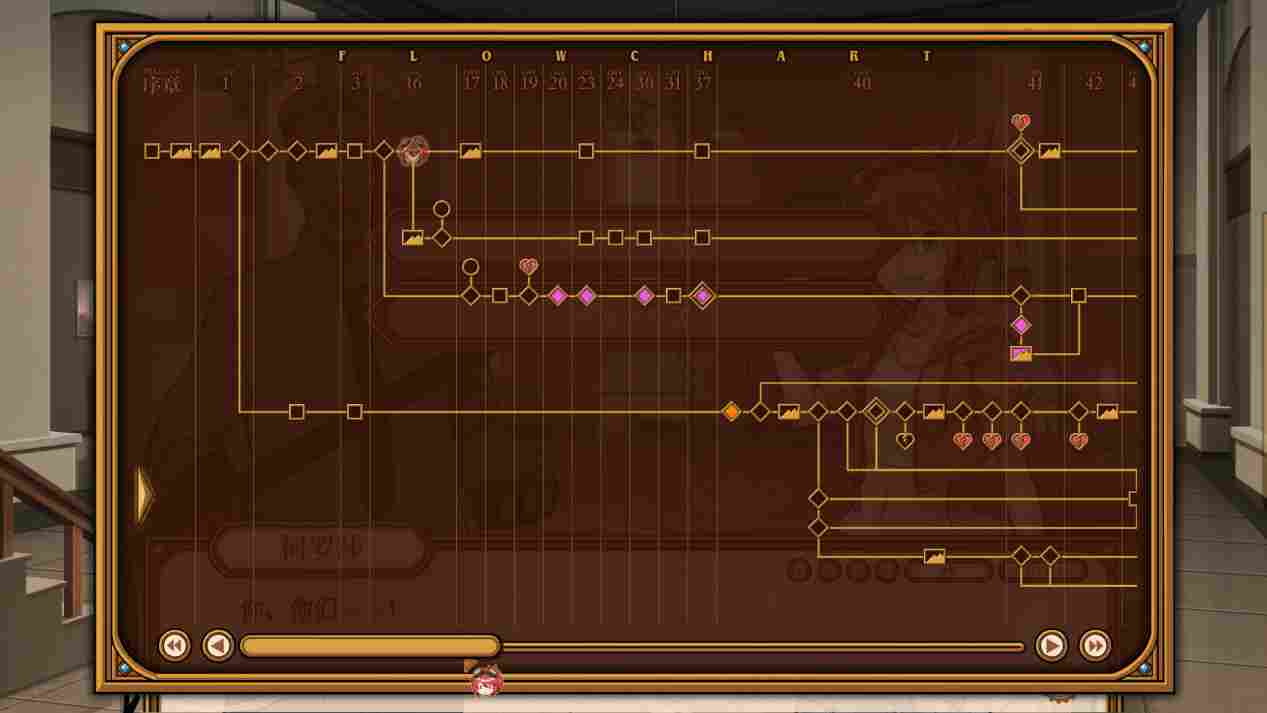The width and height of the screenshot is (1267, 713).
Task: Select the heart icon under chapter 19
Action: click(x=529, y=267)
